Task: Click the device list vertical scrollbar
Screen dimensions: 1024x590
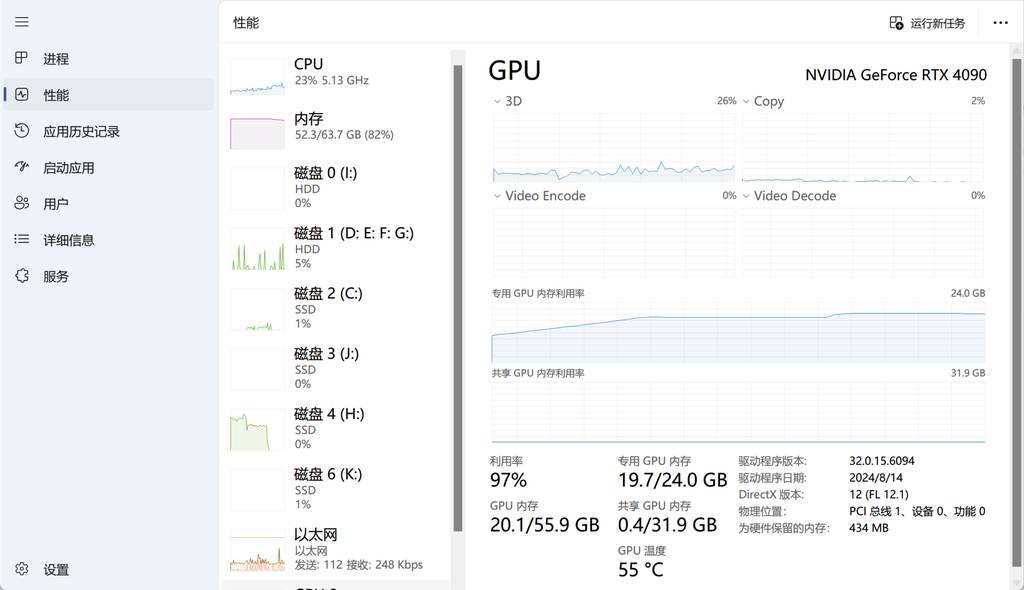Action: pyautogui.click(x=458, y=300)
